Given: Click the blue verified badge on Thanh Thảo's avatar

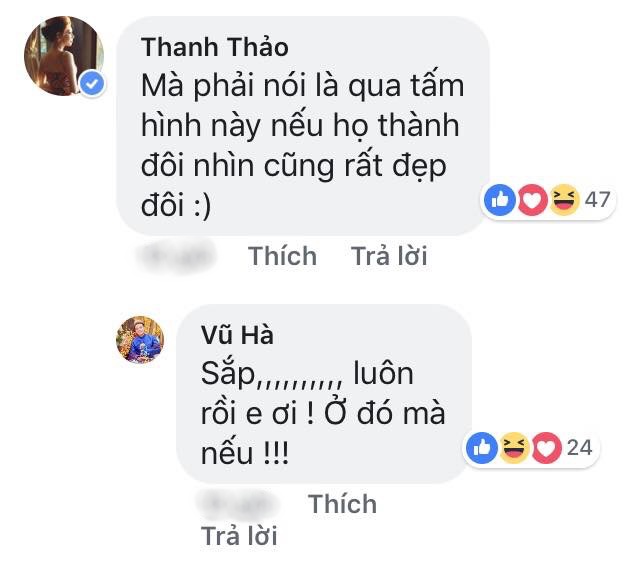Looking at the screenshot, I should tap(93, 83).
